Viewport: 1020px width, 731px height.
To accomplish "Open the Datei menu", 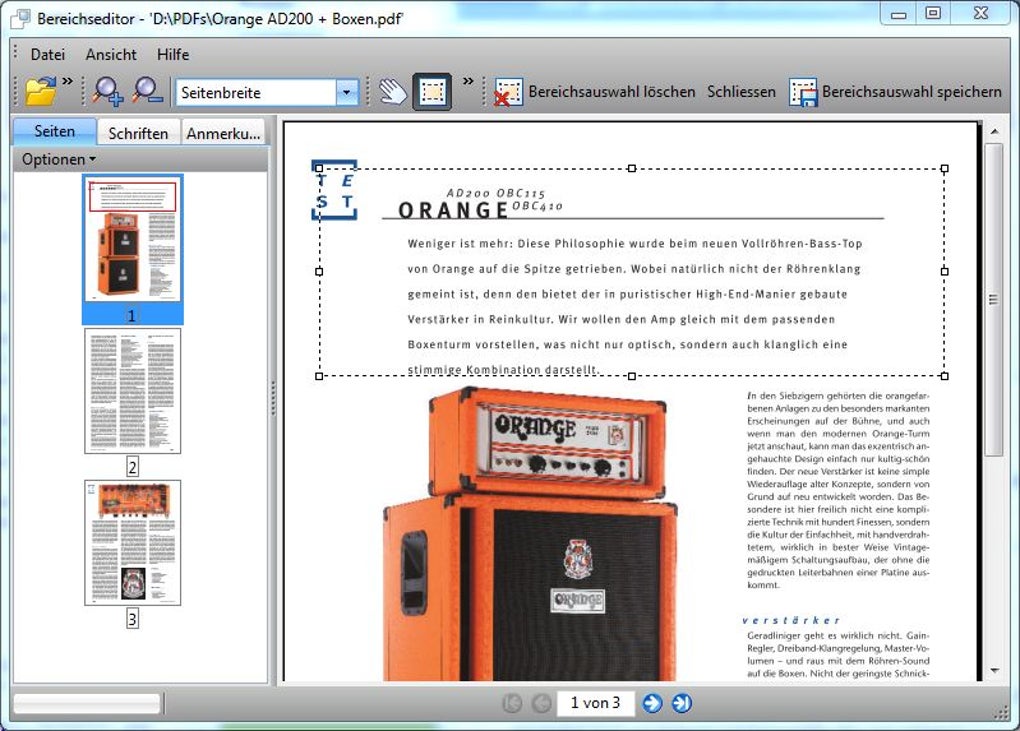I will [47, 55].
